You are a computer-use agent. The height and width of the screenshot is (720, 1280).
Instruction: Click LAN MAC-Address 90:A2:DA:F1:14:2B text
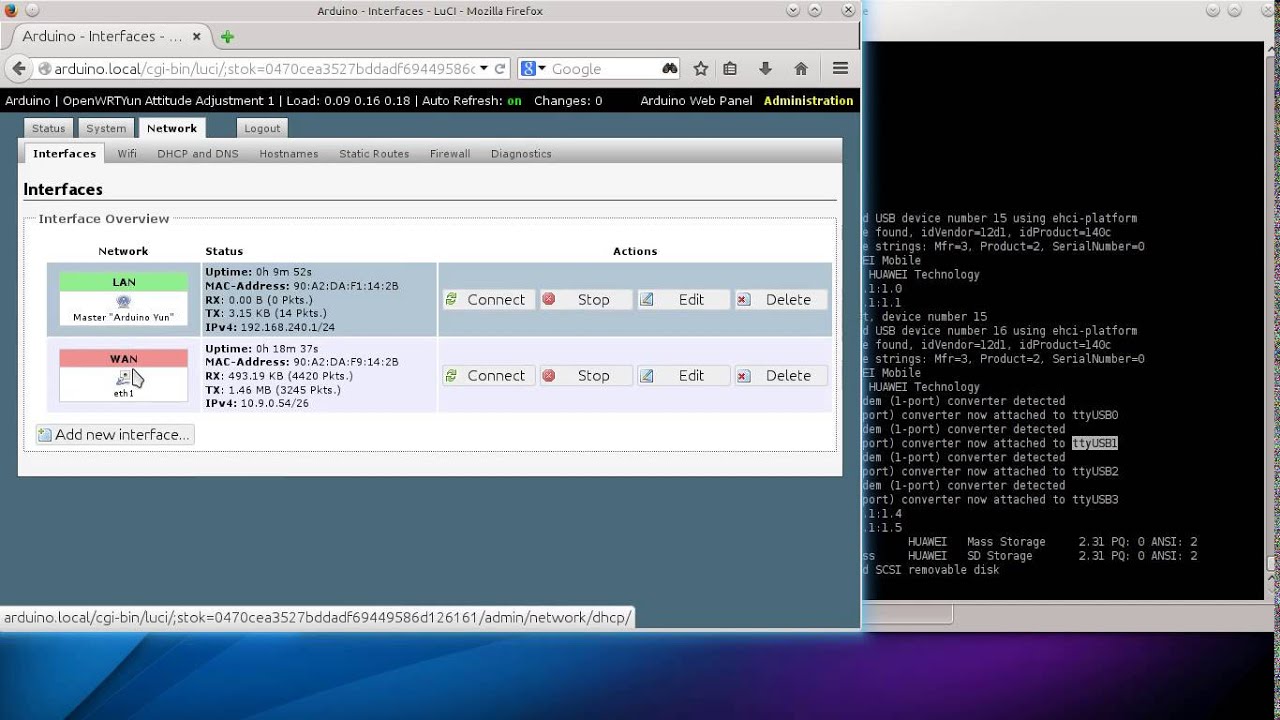[301, 286]
